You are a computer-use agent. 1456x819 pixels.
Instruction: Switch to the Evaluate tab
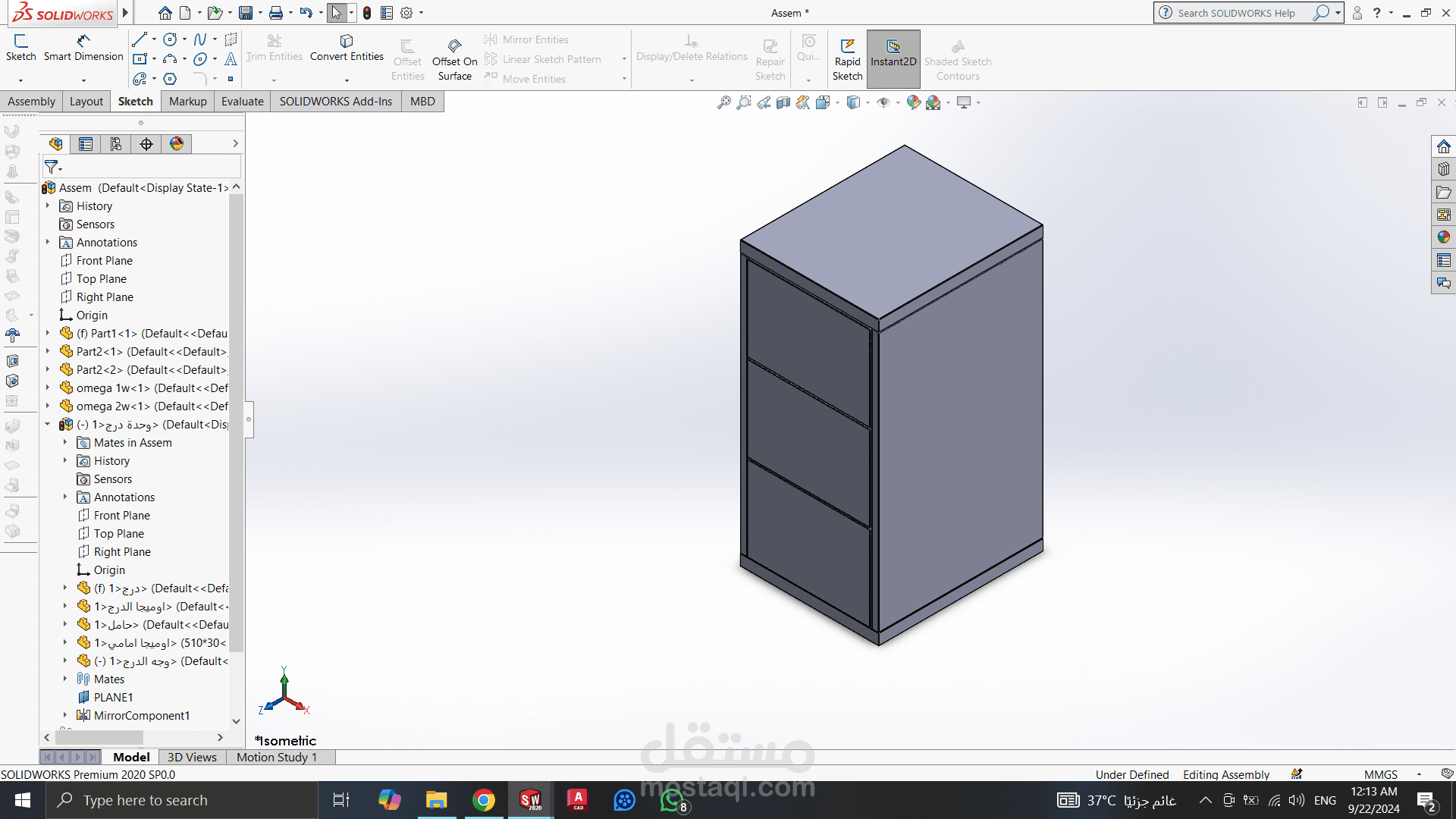click(x=243, y=102)
